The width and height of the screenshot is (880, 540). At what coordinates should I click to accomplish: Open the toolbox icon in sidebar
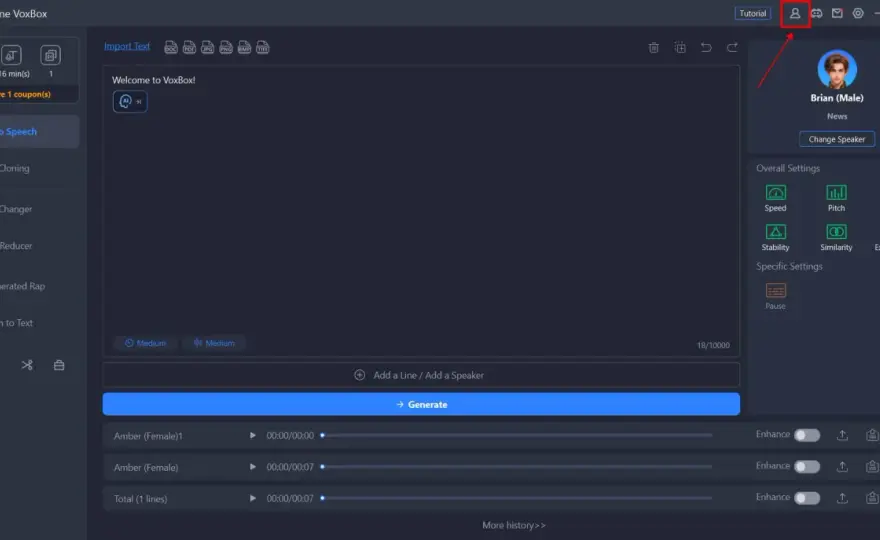pyautogui.click(x=59, y=365)
